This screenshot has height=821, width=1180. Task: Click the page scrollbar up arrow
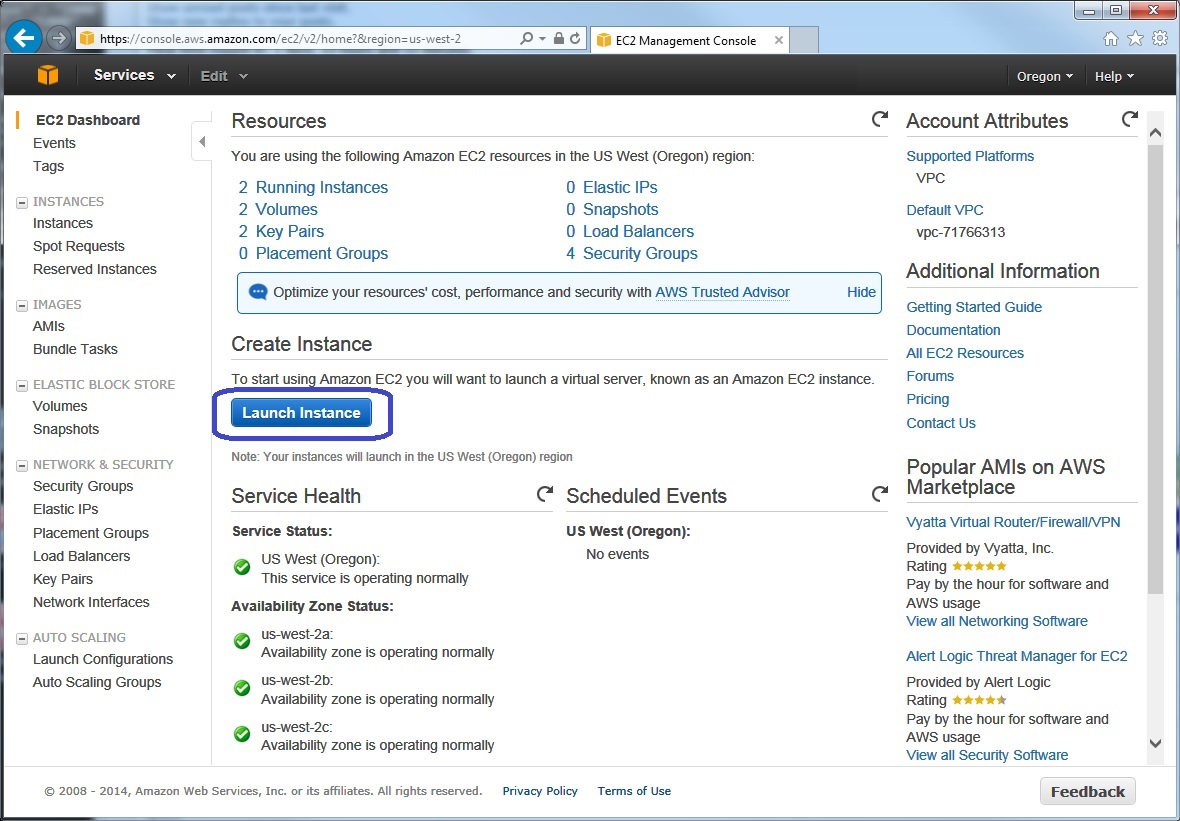[1155, 133]
